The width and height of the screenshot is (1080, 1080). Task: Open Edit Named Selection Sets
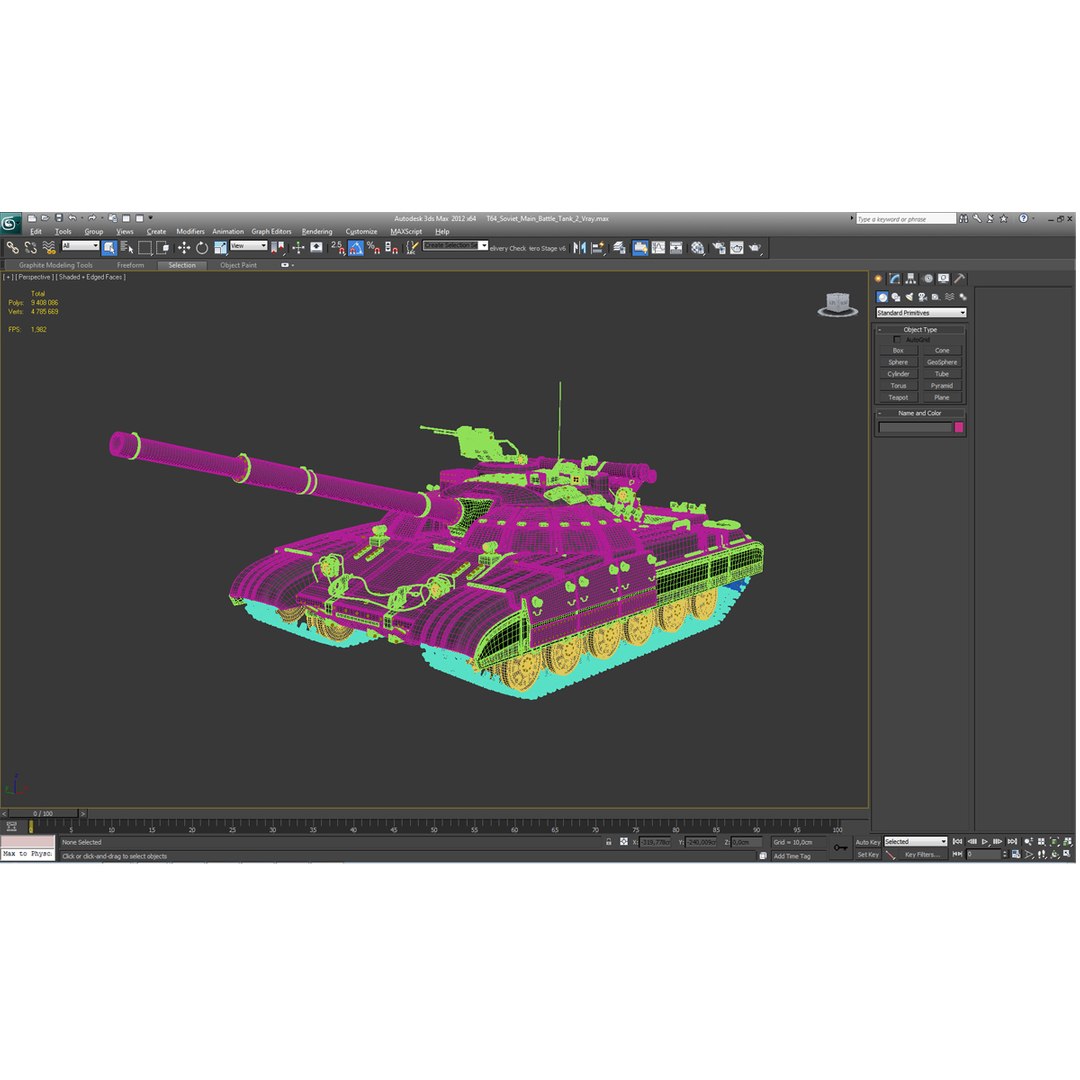[x=411, y=247]
